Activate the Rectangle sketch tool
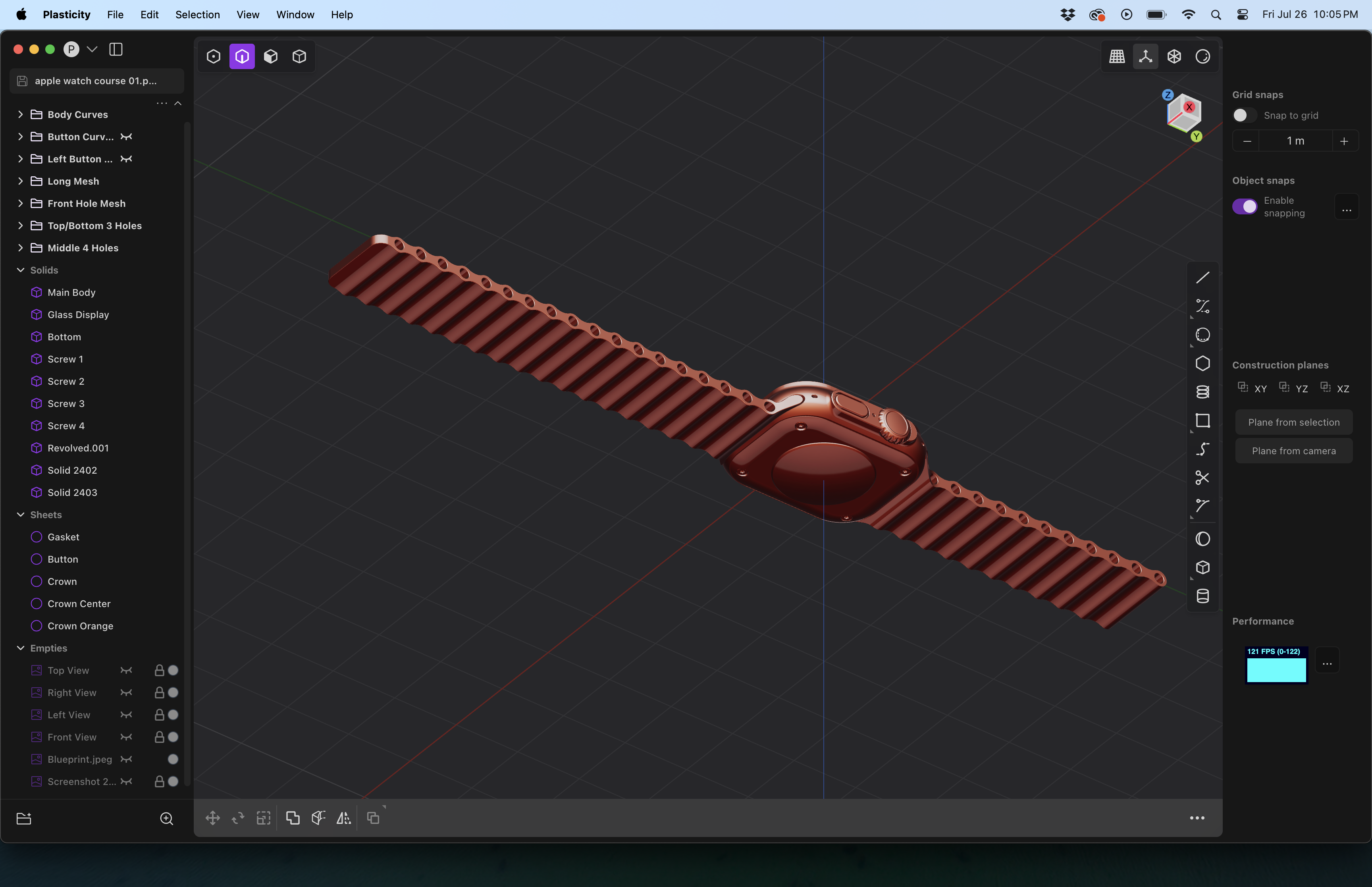The width and height of the screenshot is (1372, 887). coord(1203,421)
